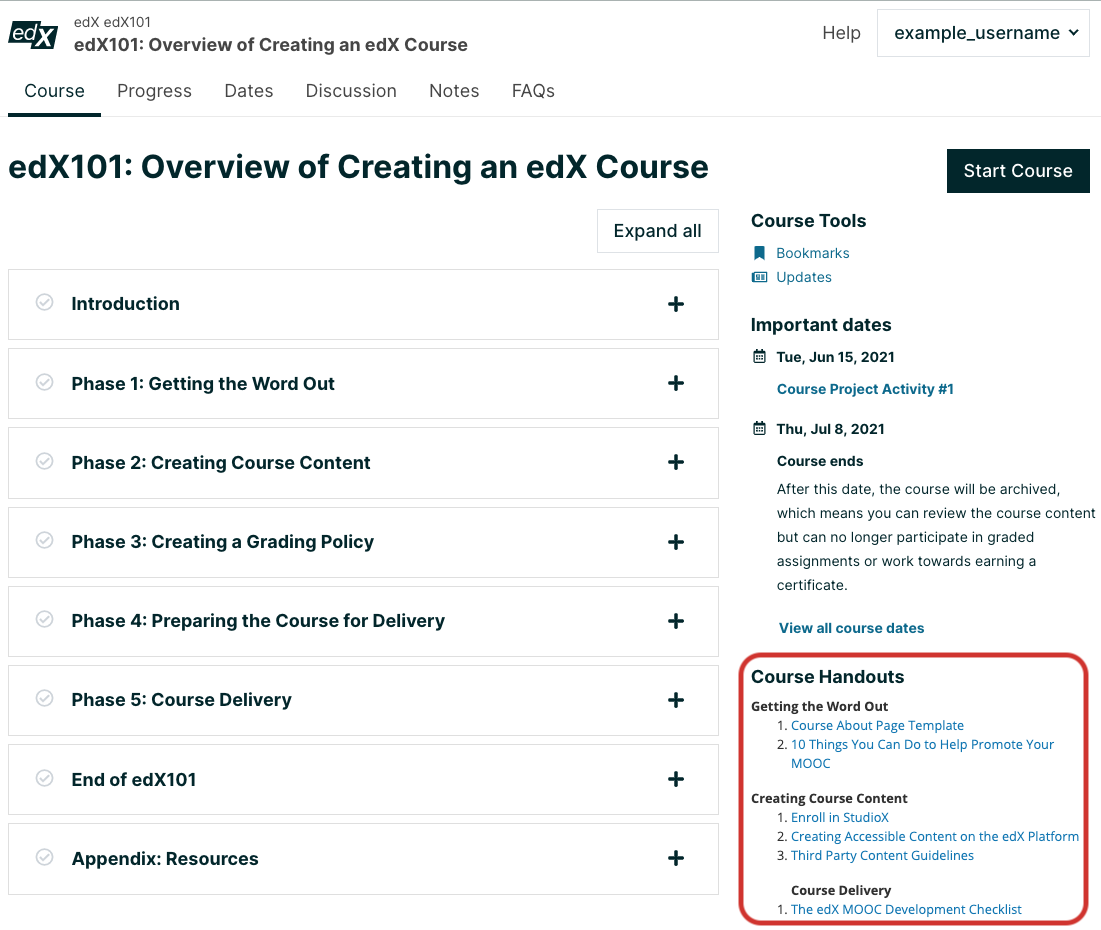Click the checkmark icon beside Appendix: Resources
This screenshot has width=1101, height=930.
(x=44, y=858)
